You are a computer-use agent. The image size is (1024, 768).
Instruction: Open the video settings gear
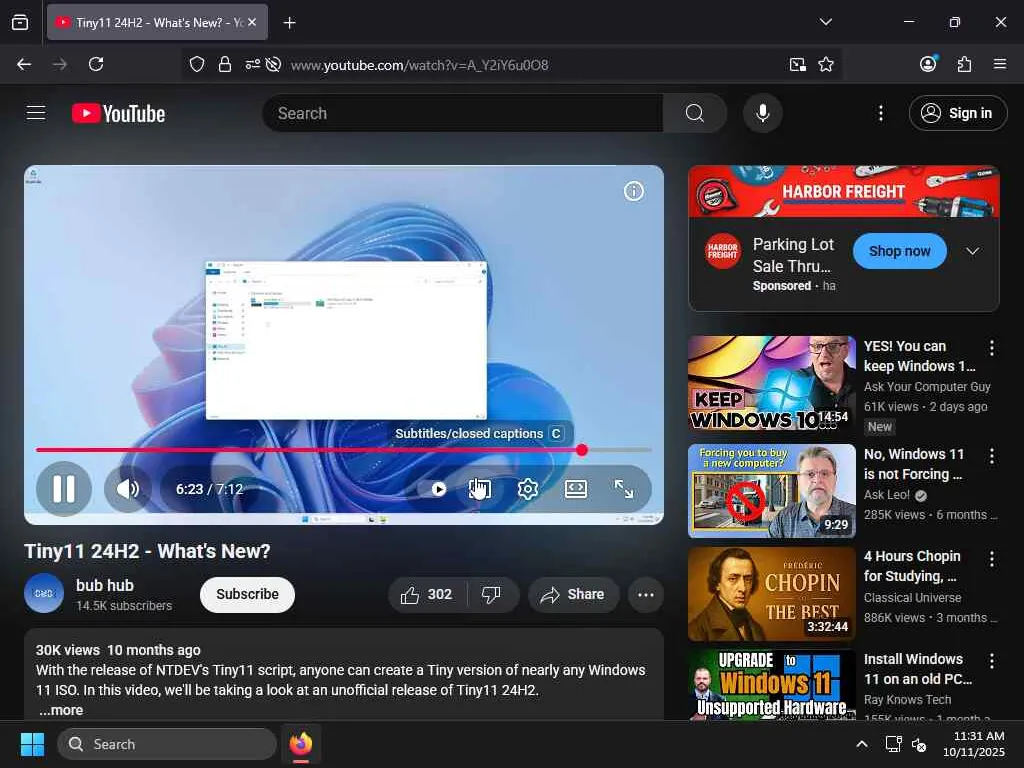[528, 489]
